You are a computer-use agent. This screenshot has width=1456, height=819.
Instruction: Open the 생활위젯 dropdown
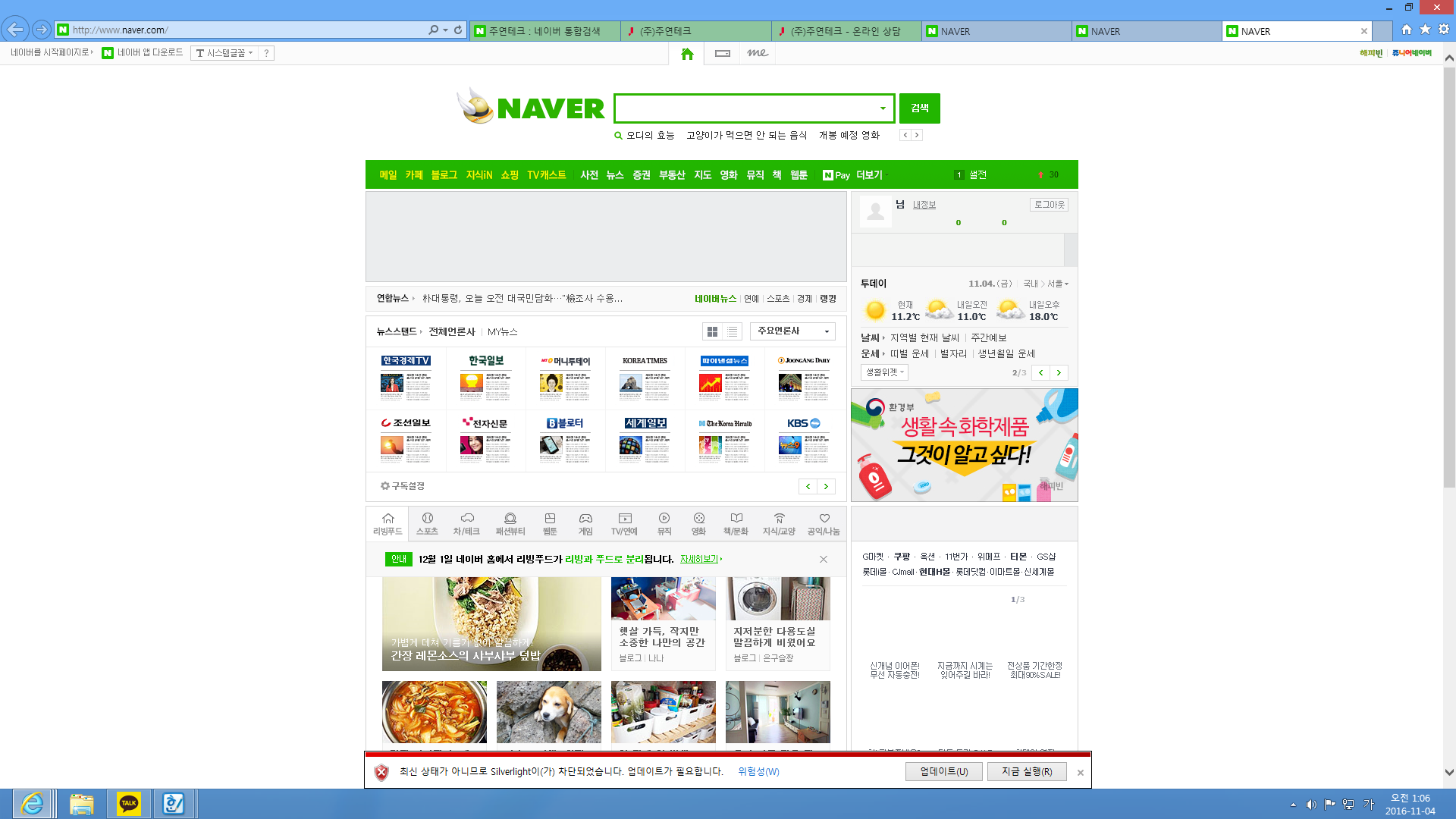(x=884, y=372)
